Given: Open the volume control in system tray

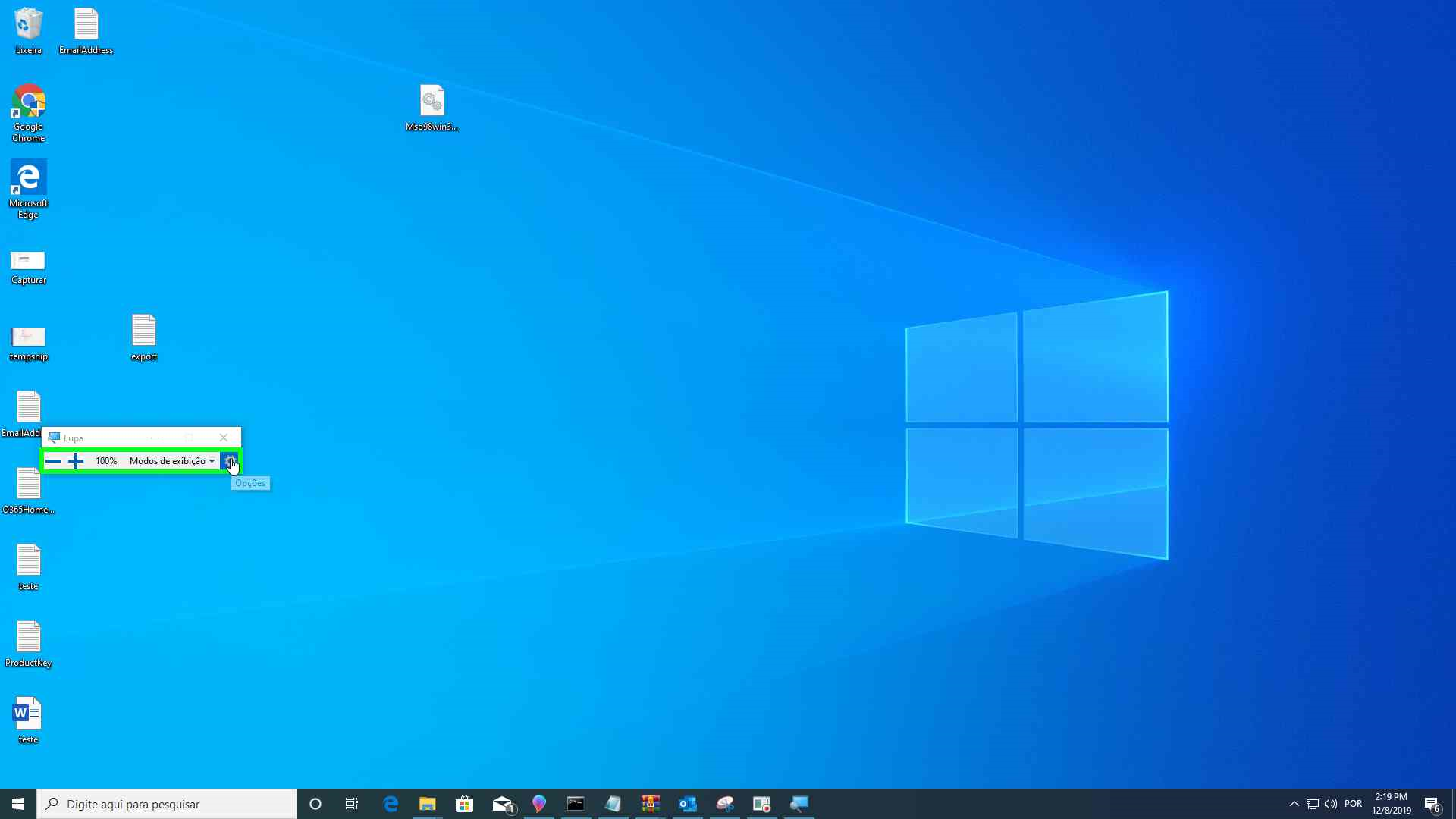Looking at the screenshot, I should tap(1331, 804).
